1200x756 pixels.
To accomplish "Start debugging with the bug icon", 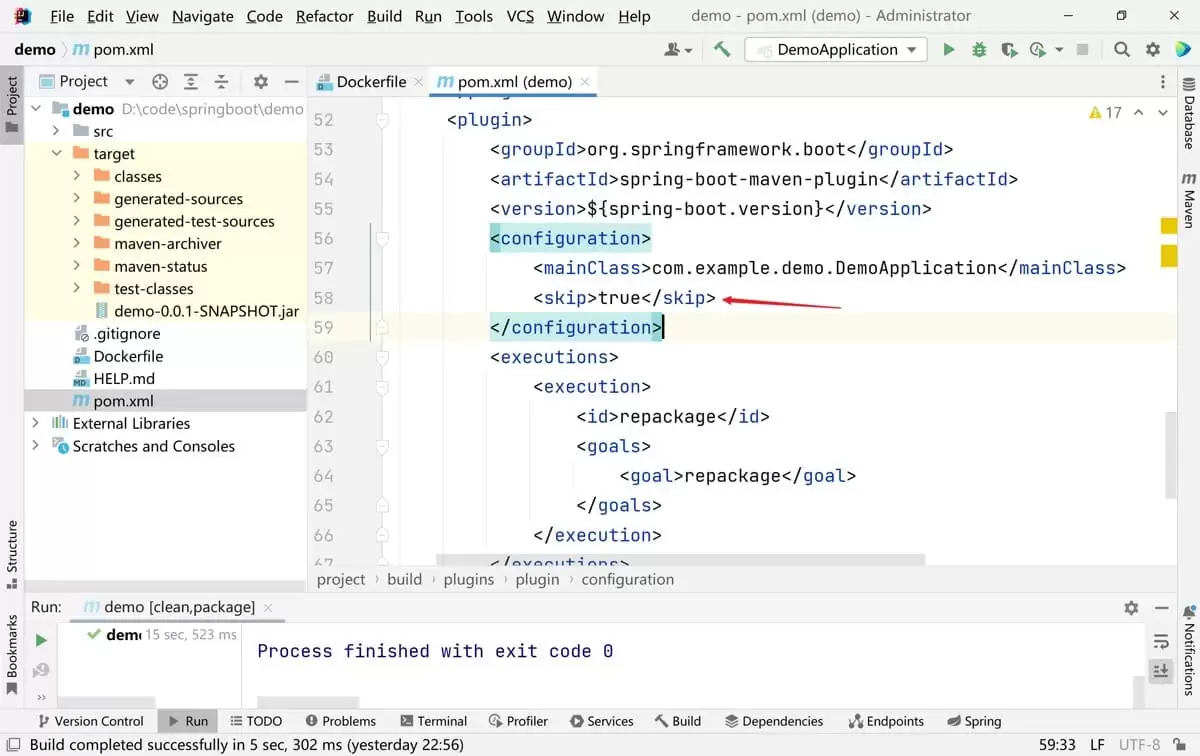I will point(979,49).
